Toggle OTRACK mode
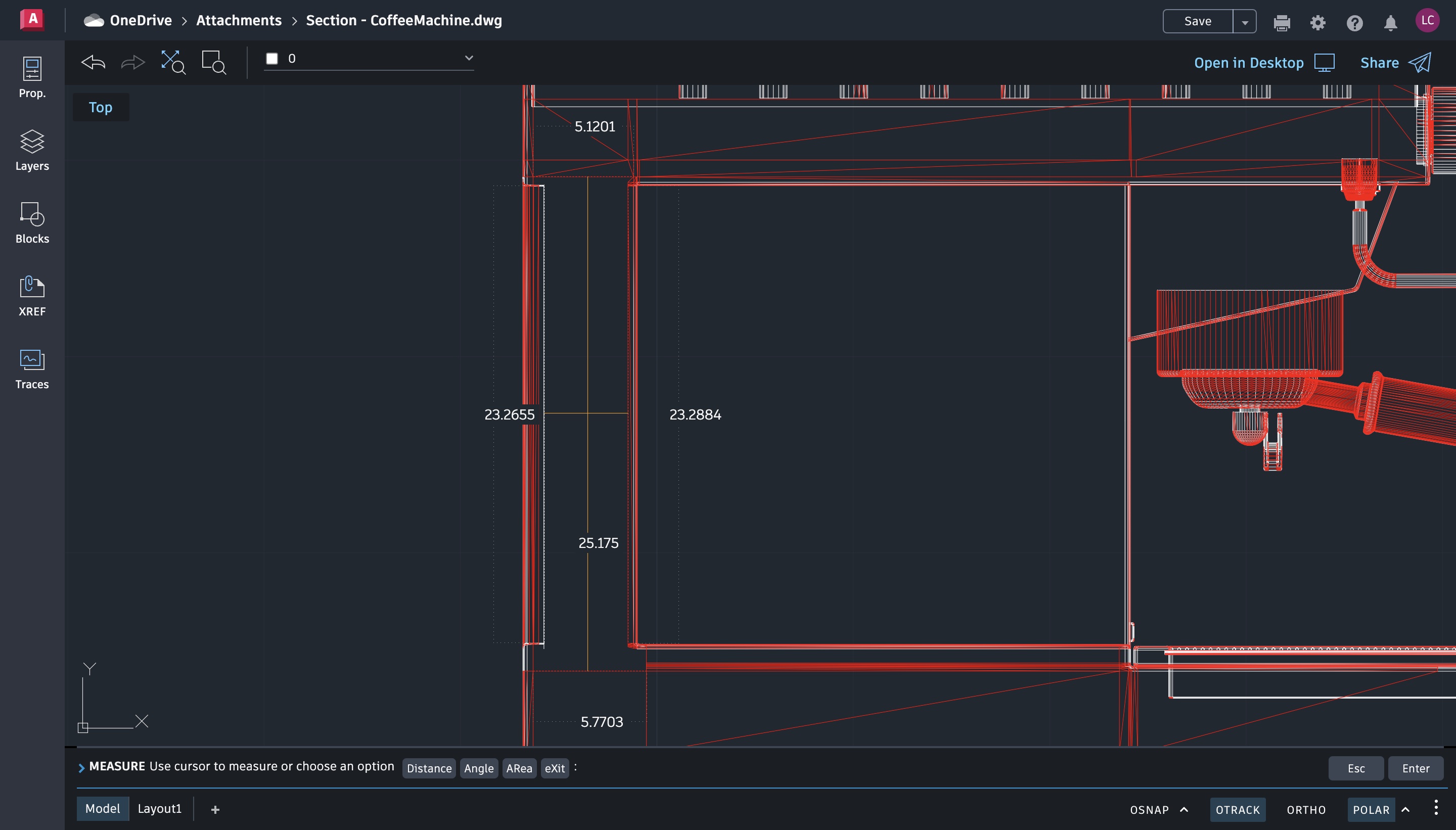Screen dimensions: 1456x830 pyautogui.click(x=1237, y=809)
